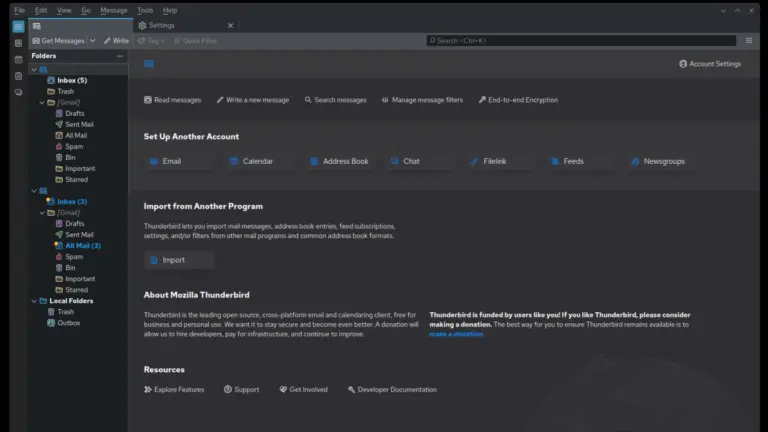Collapse second account's [Gmail] folder
The height and width of the screenshot is (432, 768).
pos(42,213)
